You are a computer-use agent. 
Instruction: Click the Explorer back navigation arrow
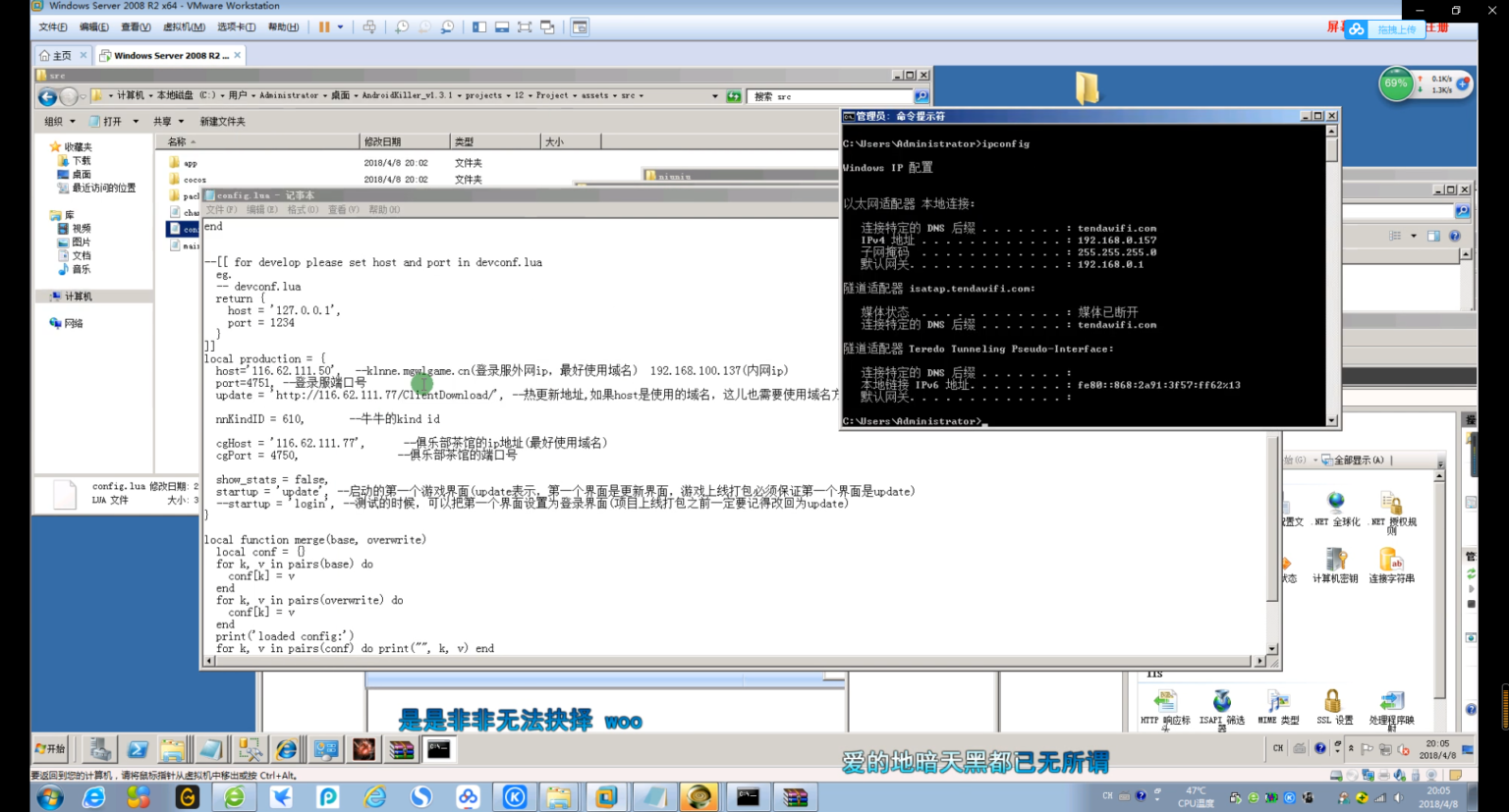point(47,96)
